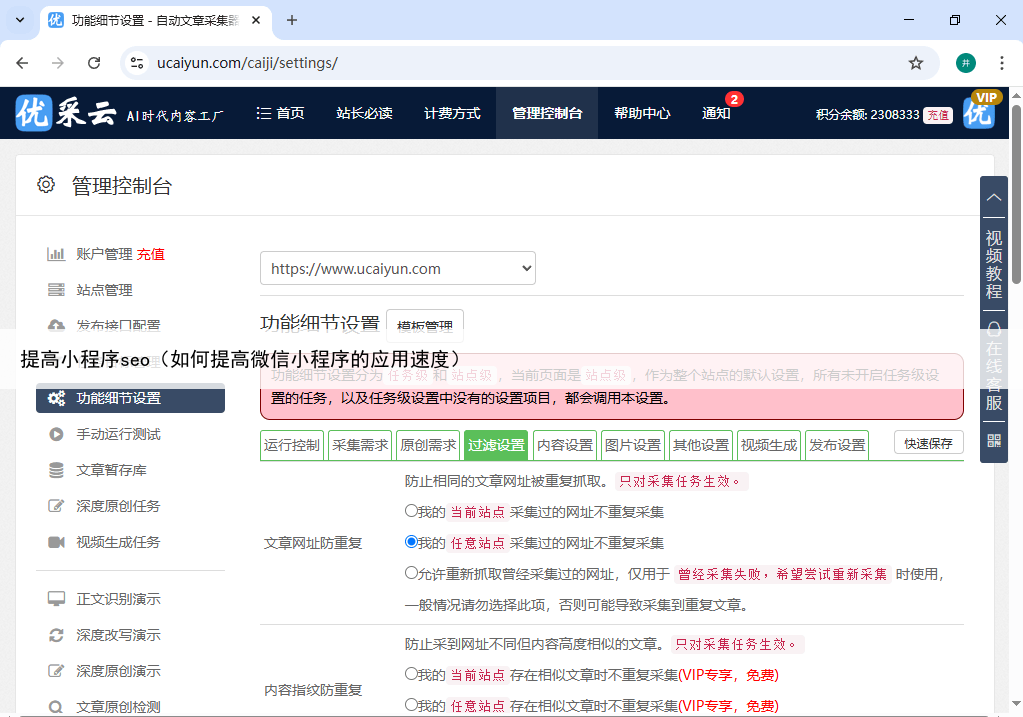Image resolution: width=1023 pixels, height=717 pixels.
Task: Open 手动运行测试 play icon
Action: point(56,434)
